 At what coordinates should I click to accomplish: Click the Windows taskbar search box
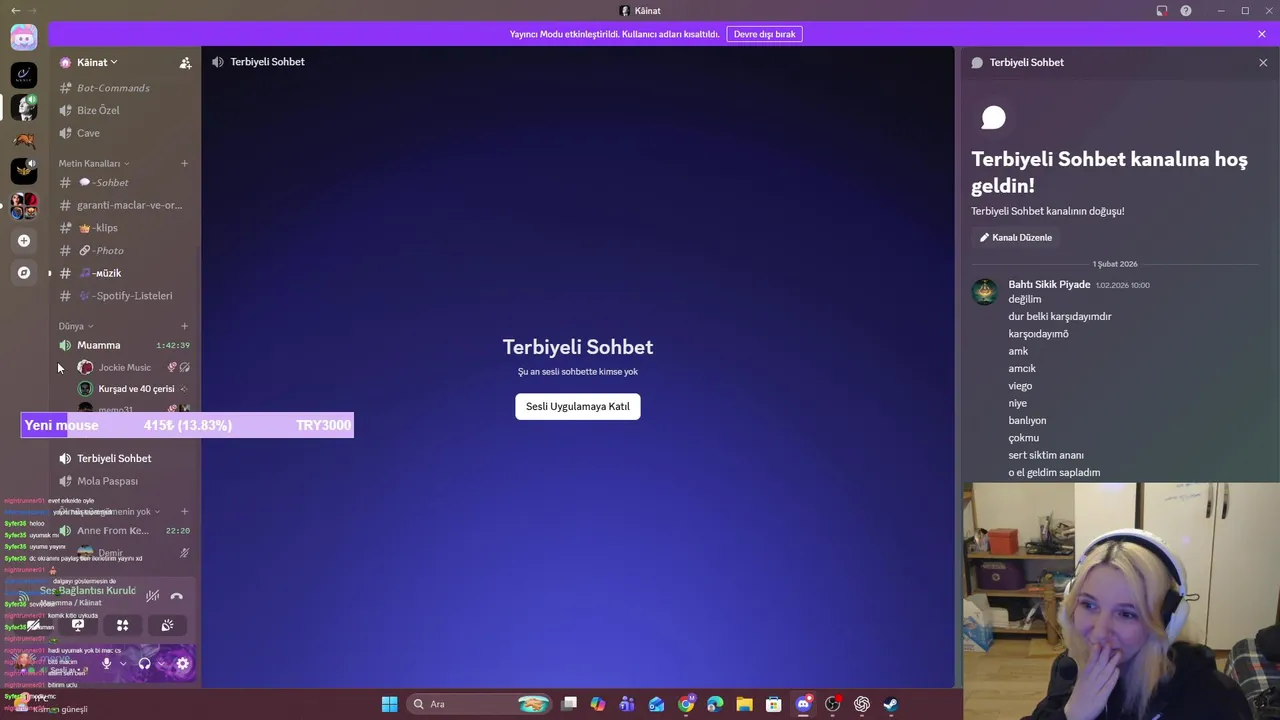(x=480, y=704)
